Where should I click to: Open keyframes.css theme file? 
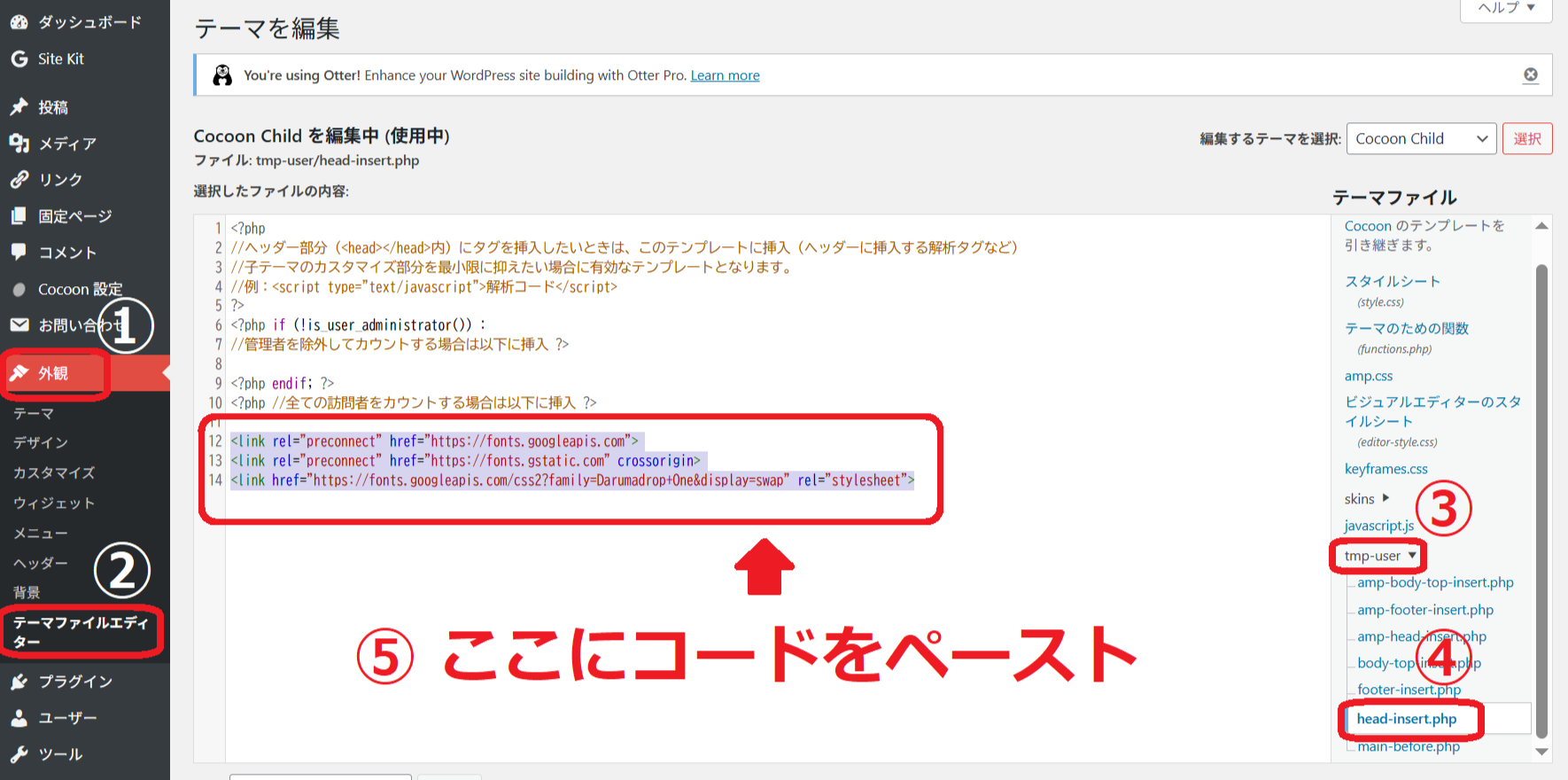tap(1386, 469)
